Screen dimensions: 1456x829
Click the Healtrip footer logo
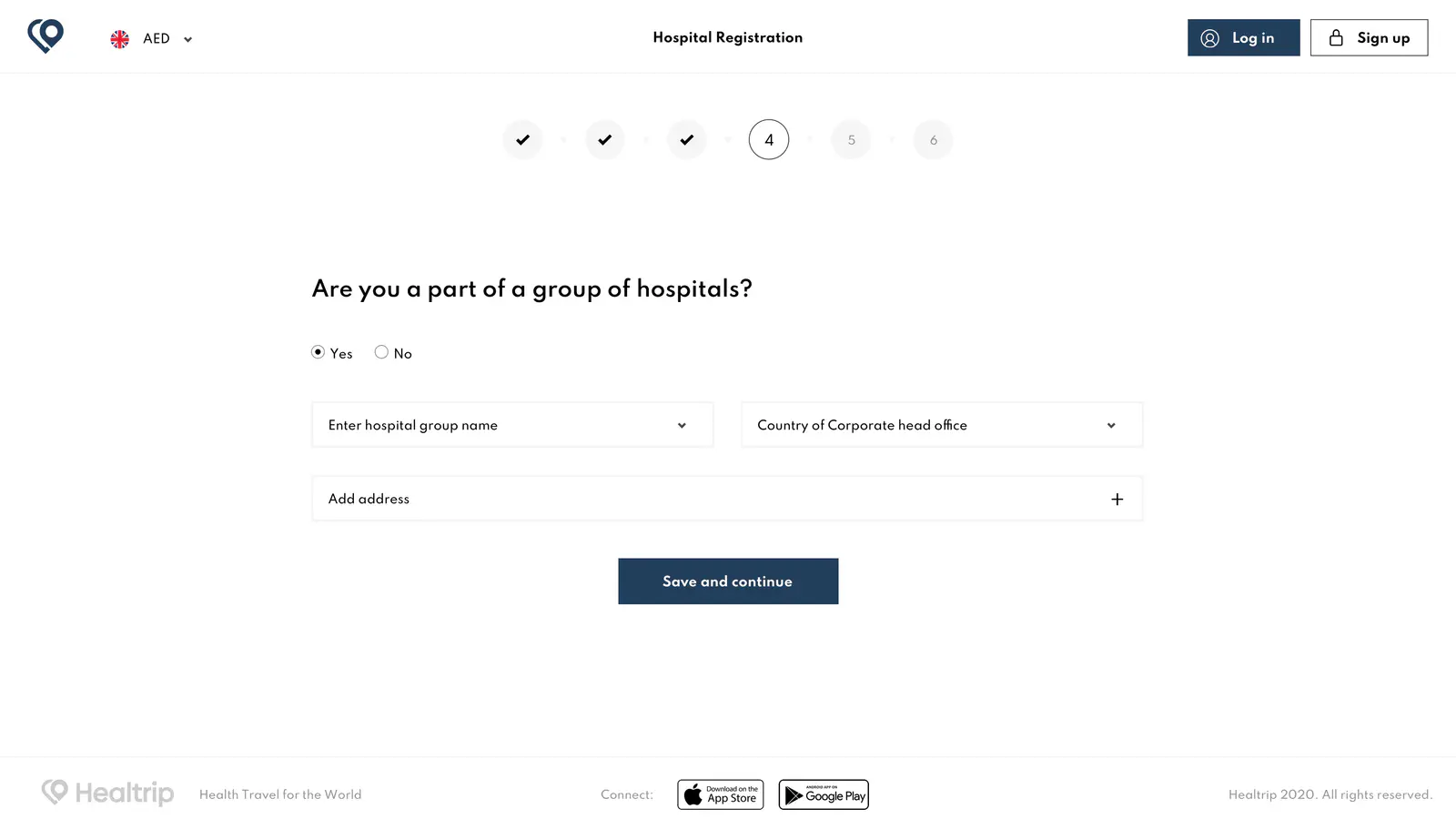pos(107,793)
